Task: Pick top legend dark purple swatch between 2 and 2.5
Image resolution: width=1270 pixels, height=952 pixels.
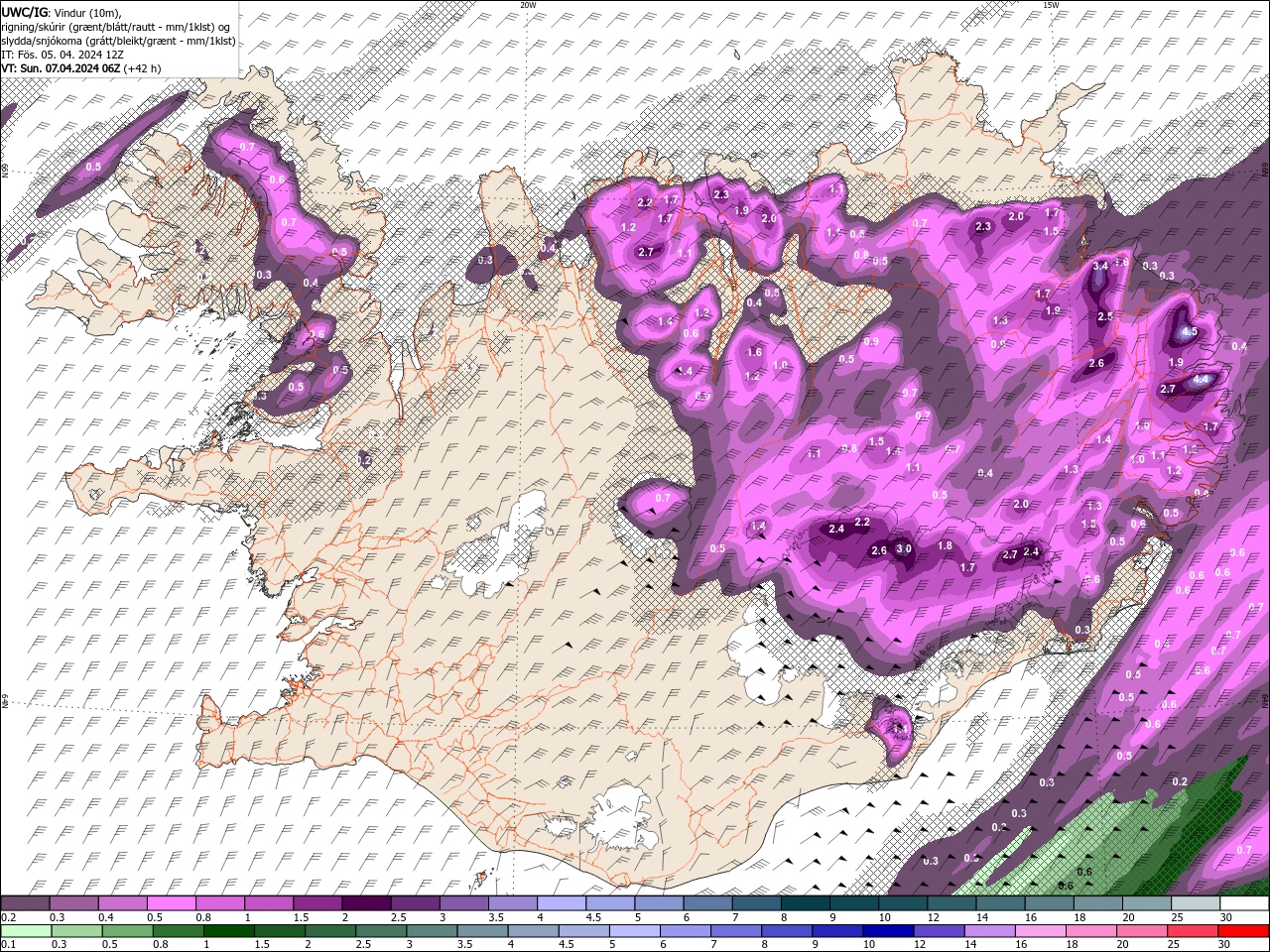Action: tap(365, 903)
